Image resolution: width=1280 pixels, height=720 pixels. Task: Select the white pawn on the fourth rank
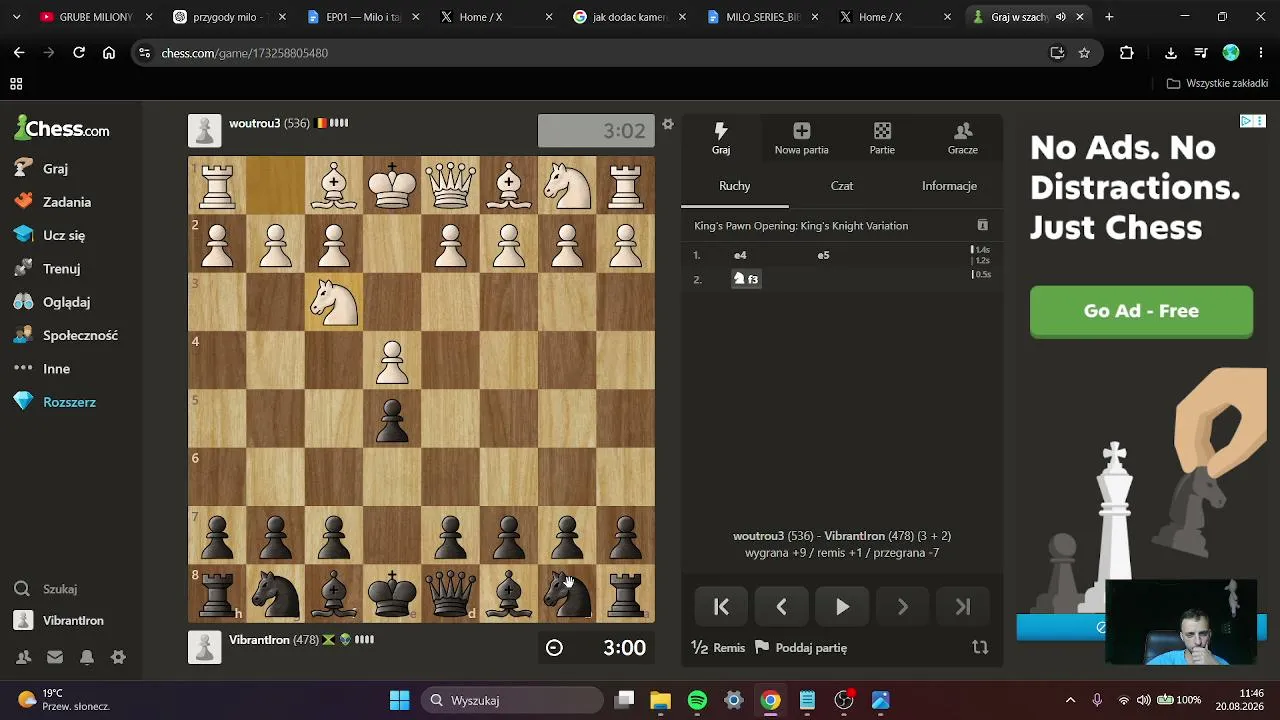[x=392, y=360]
